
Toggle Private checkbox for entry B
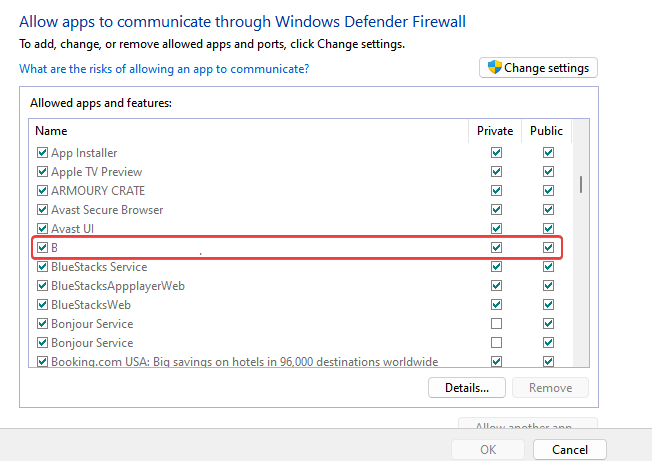click(x=496, y=248)
